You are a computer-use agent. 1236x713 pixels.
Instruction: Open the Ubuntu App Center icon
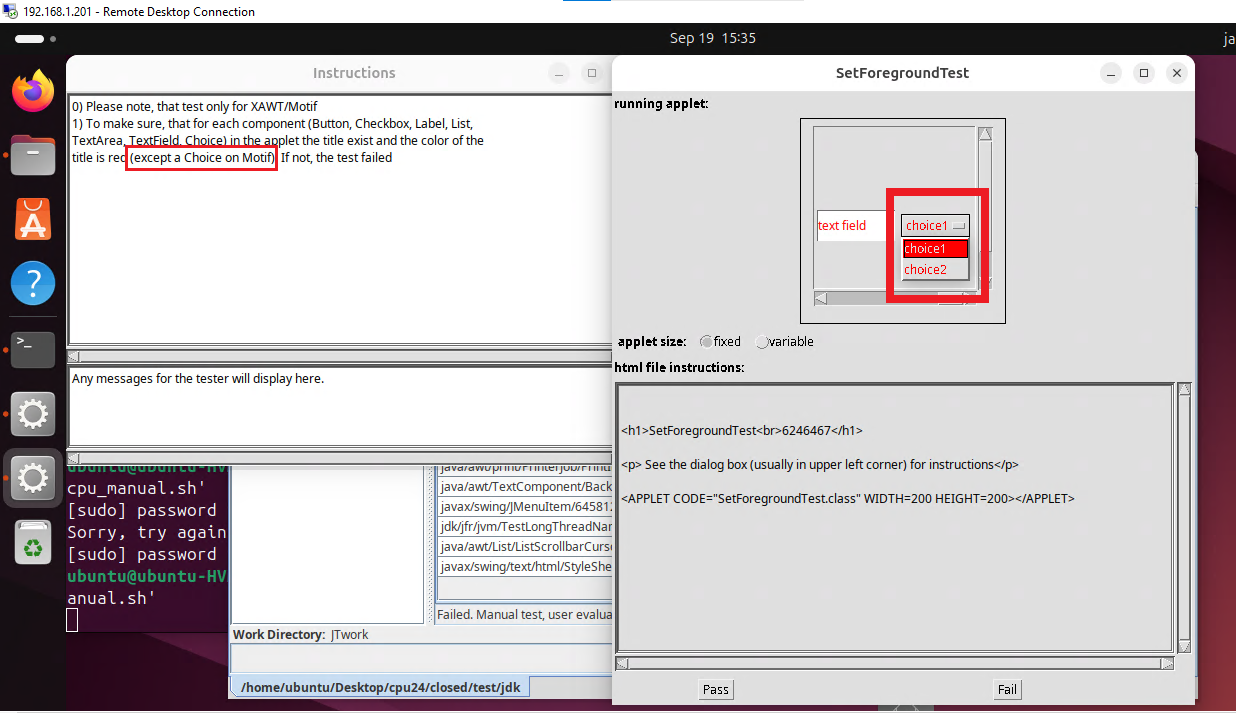[x=33, y=220]
